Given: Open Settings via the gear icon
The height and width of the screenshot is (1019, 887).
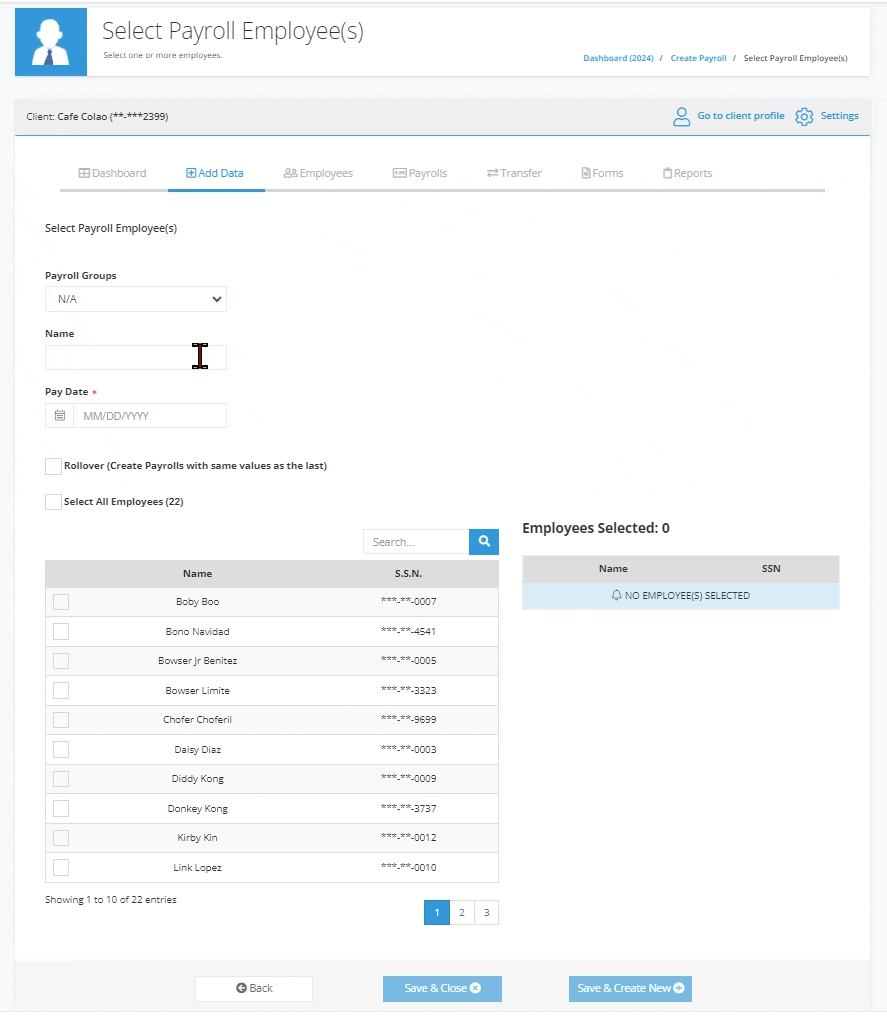Looking at the screenshot, I should point(804,116).
